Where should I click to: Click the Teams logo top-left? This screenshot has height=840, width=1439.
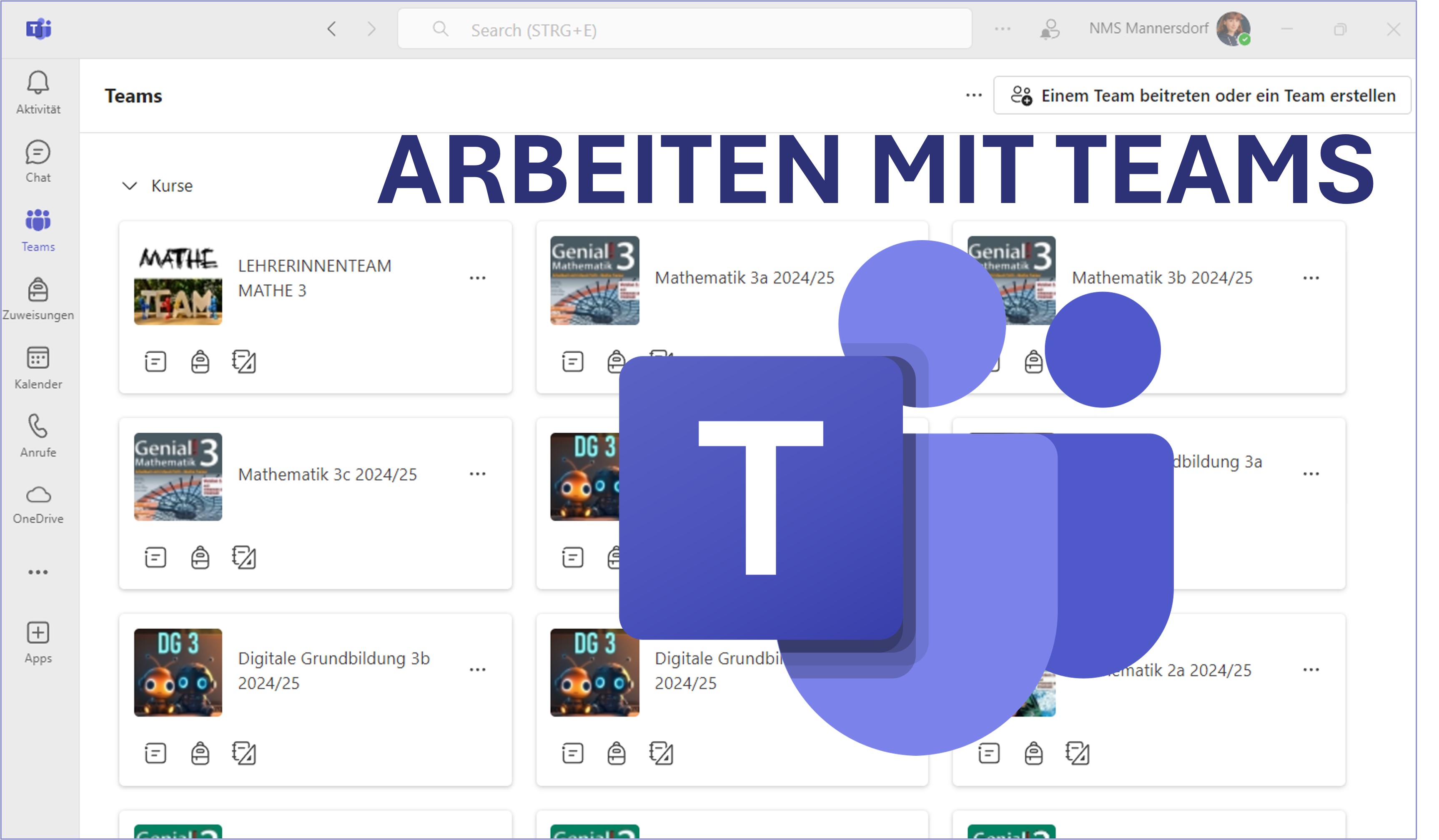pos(39,28)
